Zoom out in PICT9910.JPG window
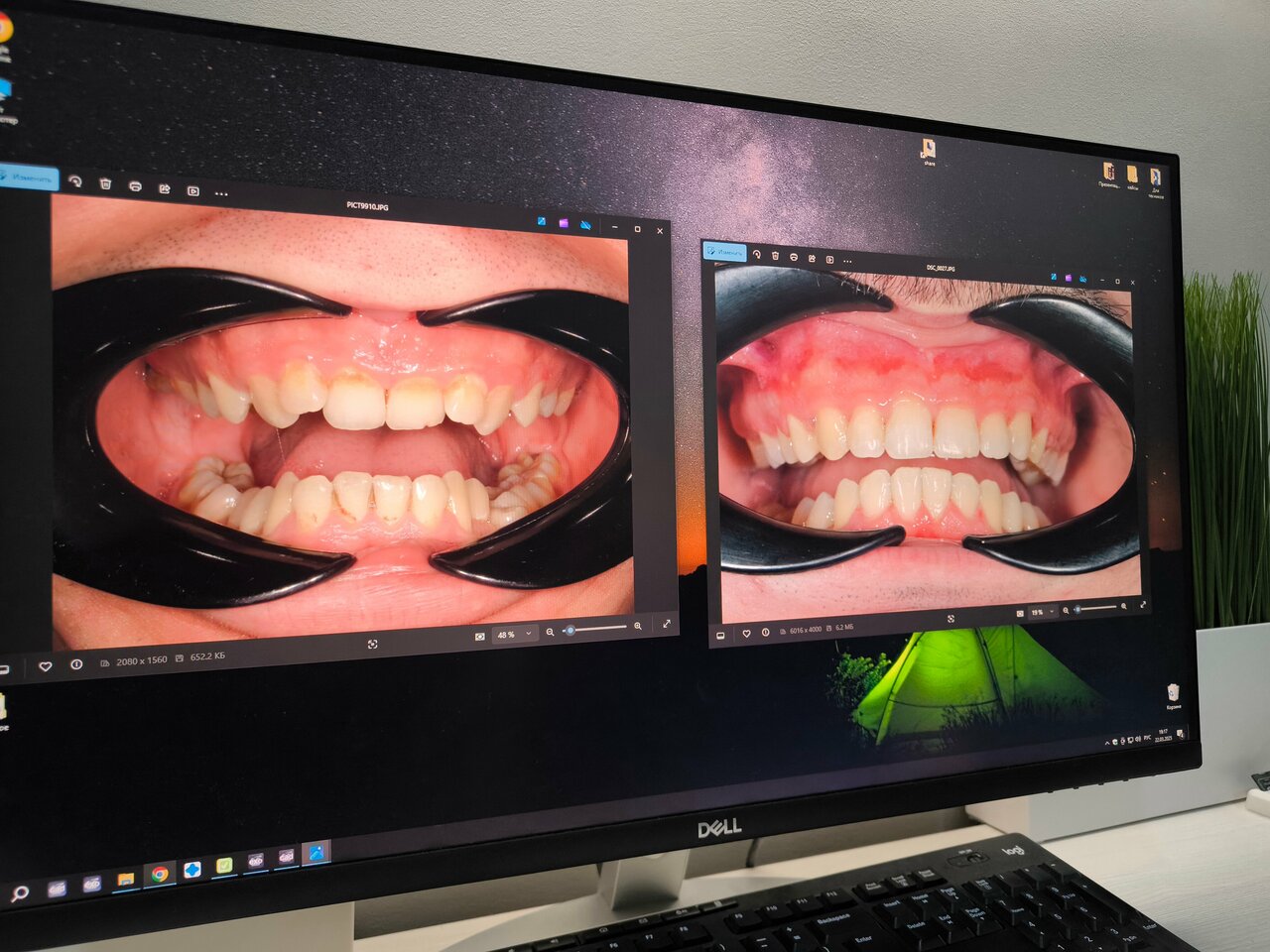 click(x=551, y=632)
